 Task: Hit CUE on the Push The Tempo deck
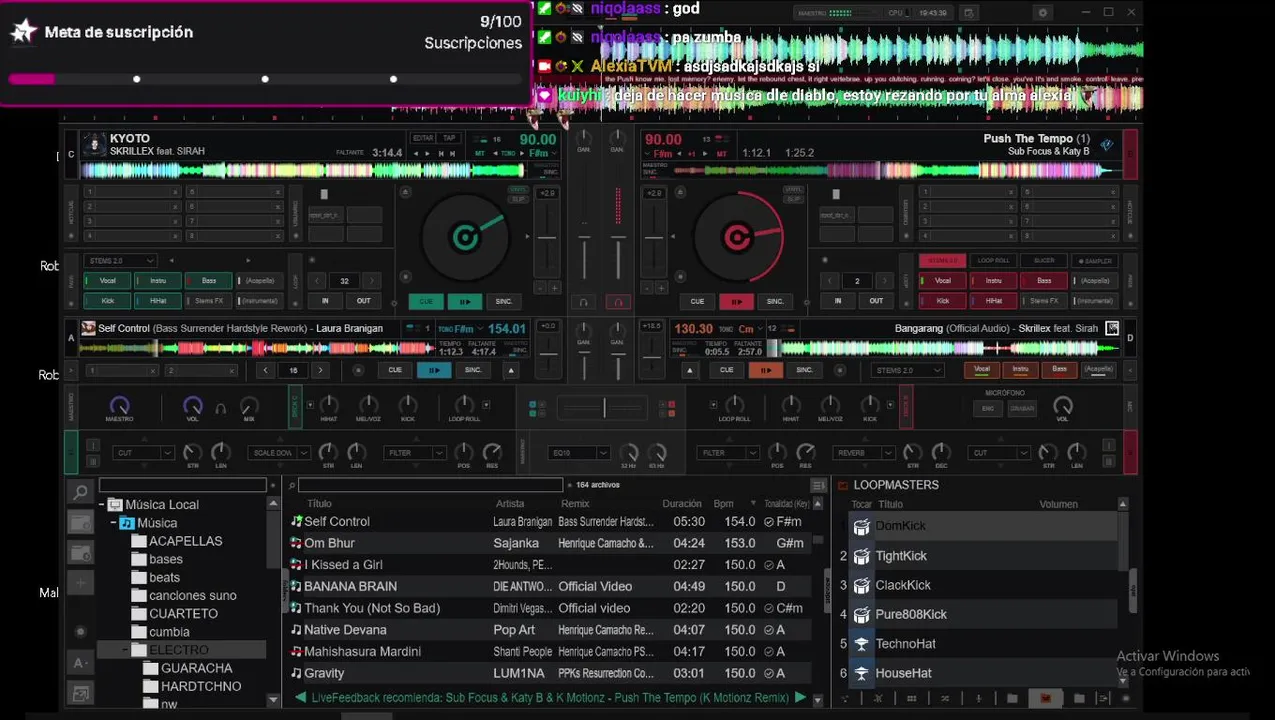coord(697,301)
